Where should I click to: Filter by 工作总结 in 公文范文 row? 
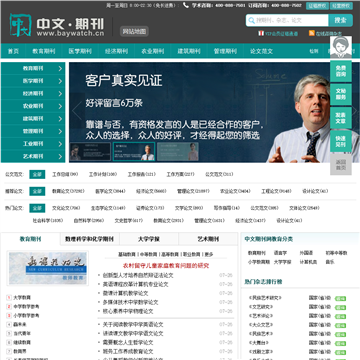(x=65, y=174)
